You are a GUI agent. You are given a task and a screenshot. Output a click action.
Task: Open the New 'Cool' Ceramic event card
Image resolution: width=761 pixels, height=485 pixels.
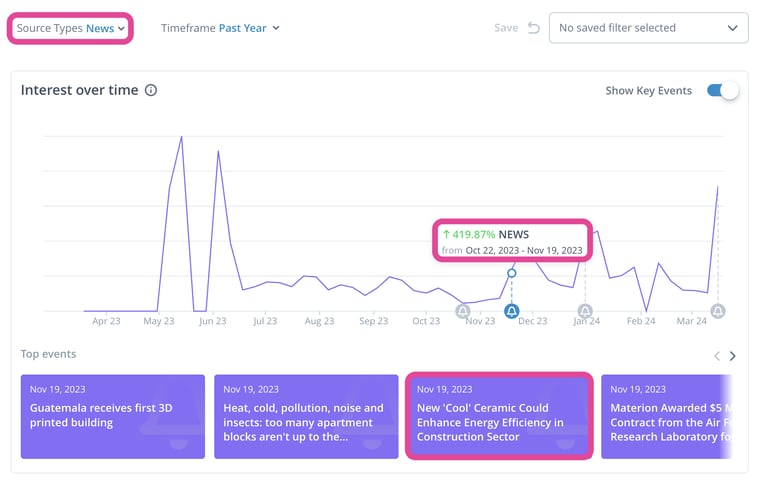click(499, 416)
